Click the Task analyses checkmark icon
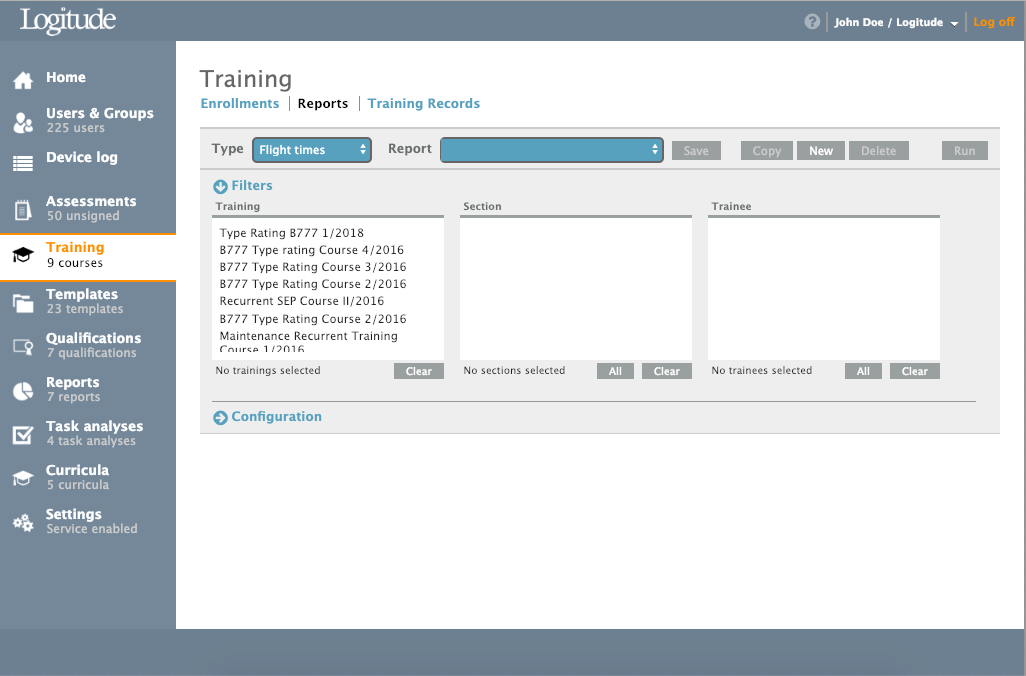 click(x=23, y=435)
